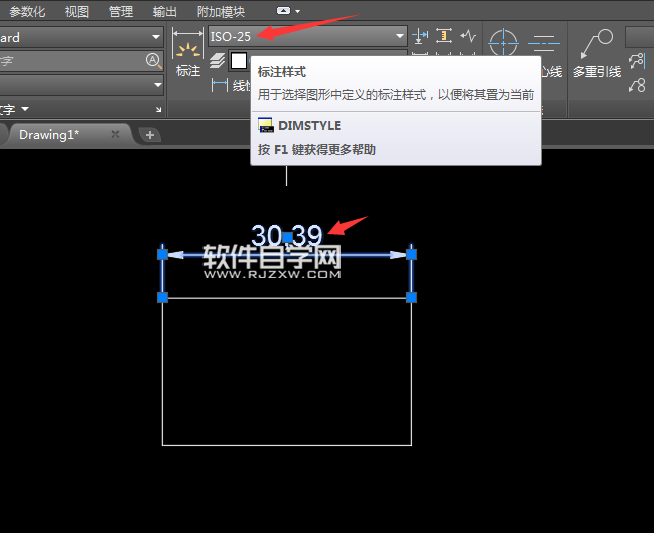Image resolution: width=654 pixels, height=533 pixels.
Task: Close the Drawing1* tab
Action: (x=116, y=134)
